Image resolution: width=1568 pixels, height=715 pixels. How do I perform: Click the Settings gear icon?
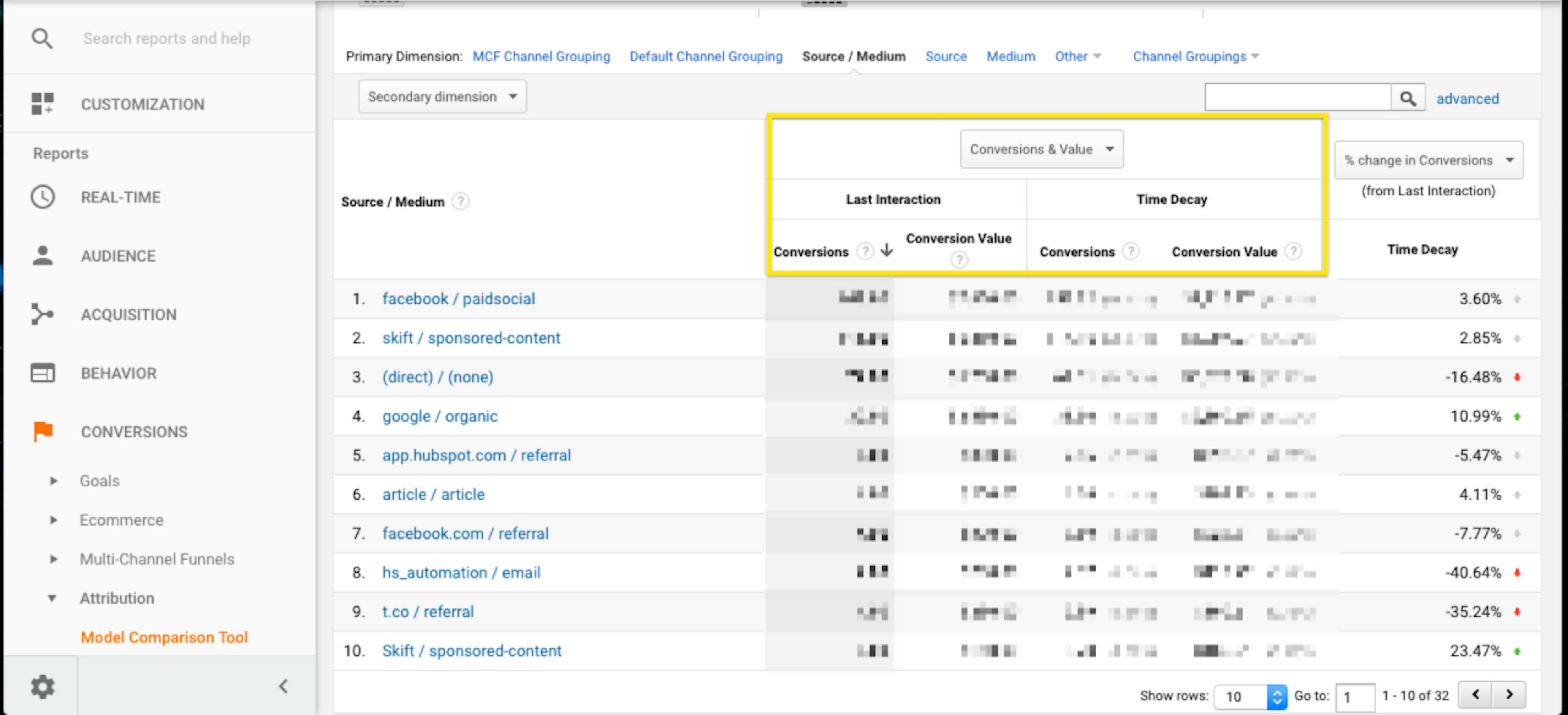[43, 687]
